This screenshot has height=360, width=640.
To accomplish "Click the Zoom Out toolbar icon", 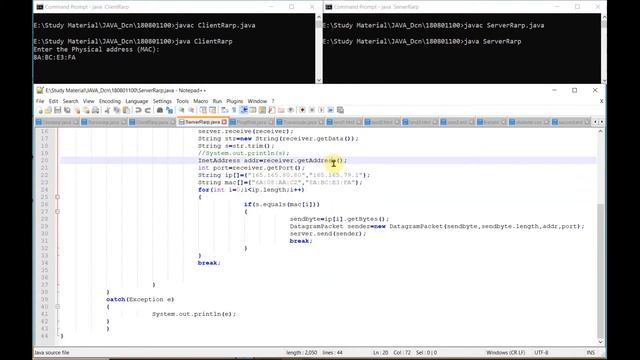I will click(x=191, y=110).
